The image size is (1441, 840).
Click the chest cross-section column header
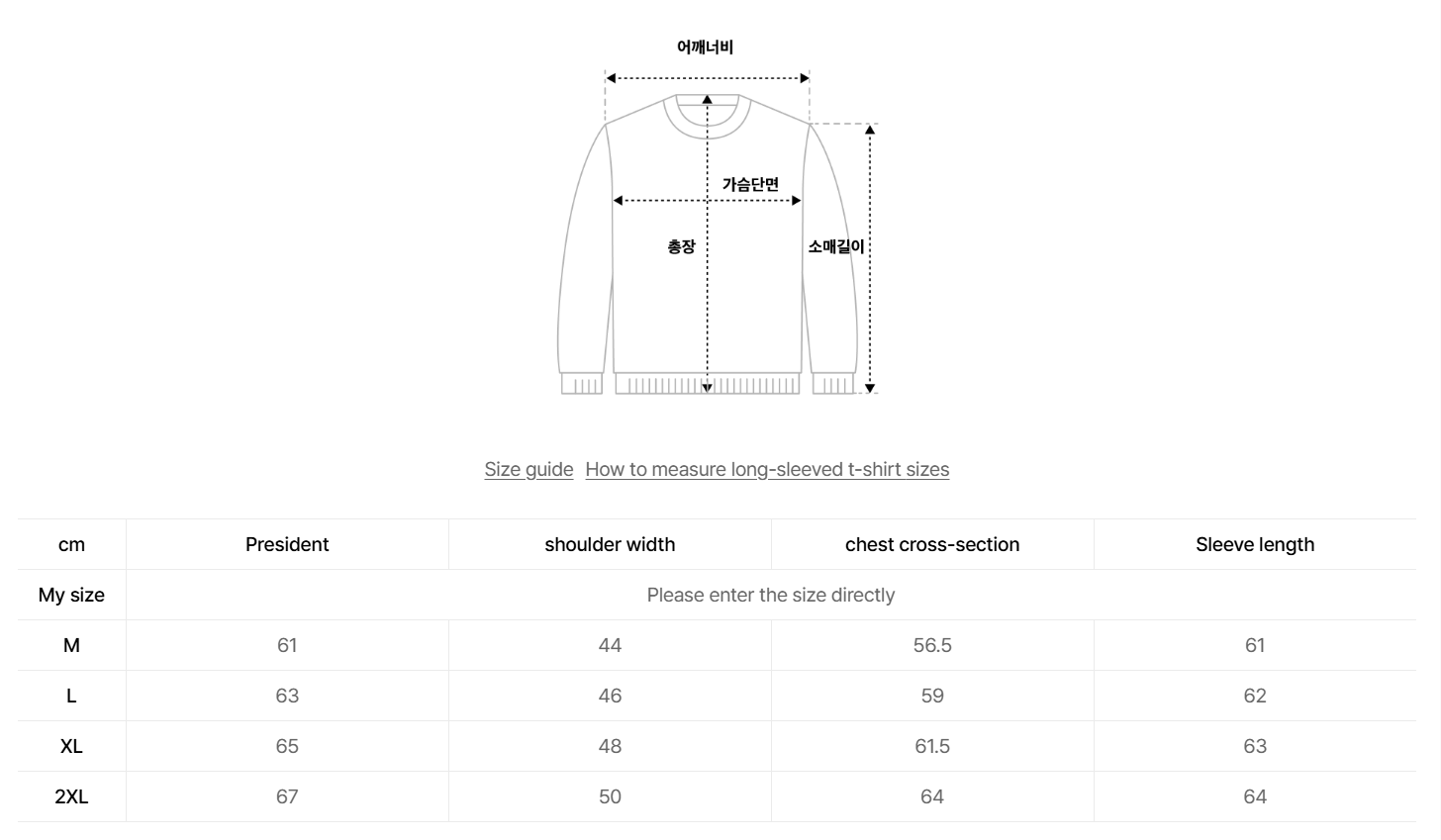click(x=932, y=544)
